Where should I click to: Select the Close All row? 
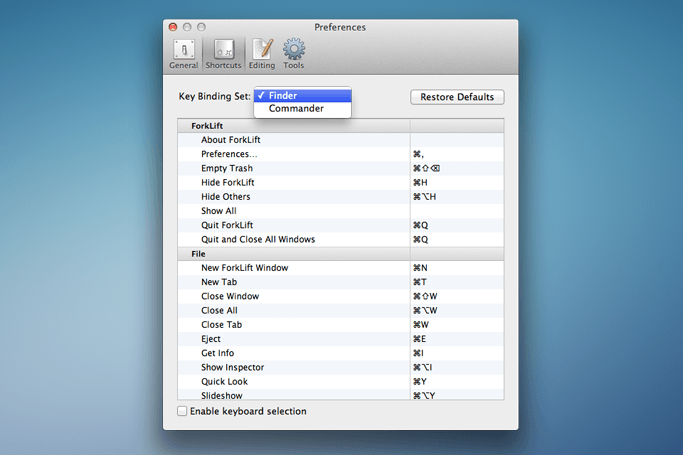[341, 310]
